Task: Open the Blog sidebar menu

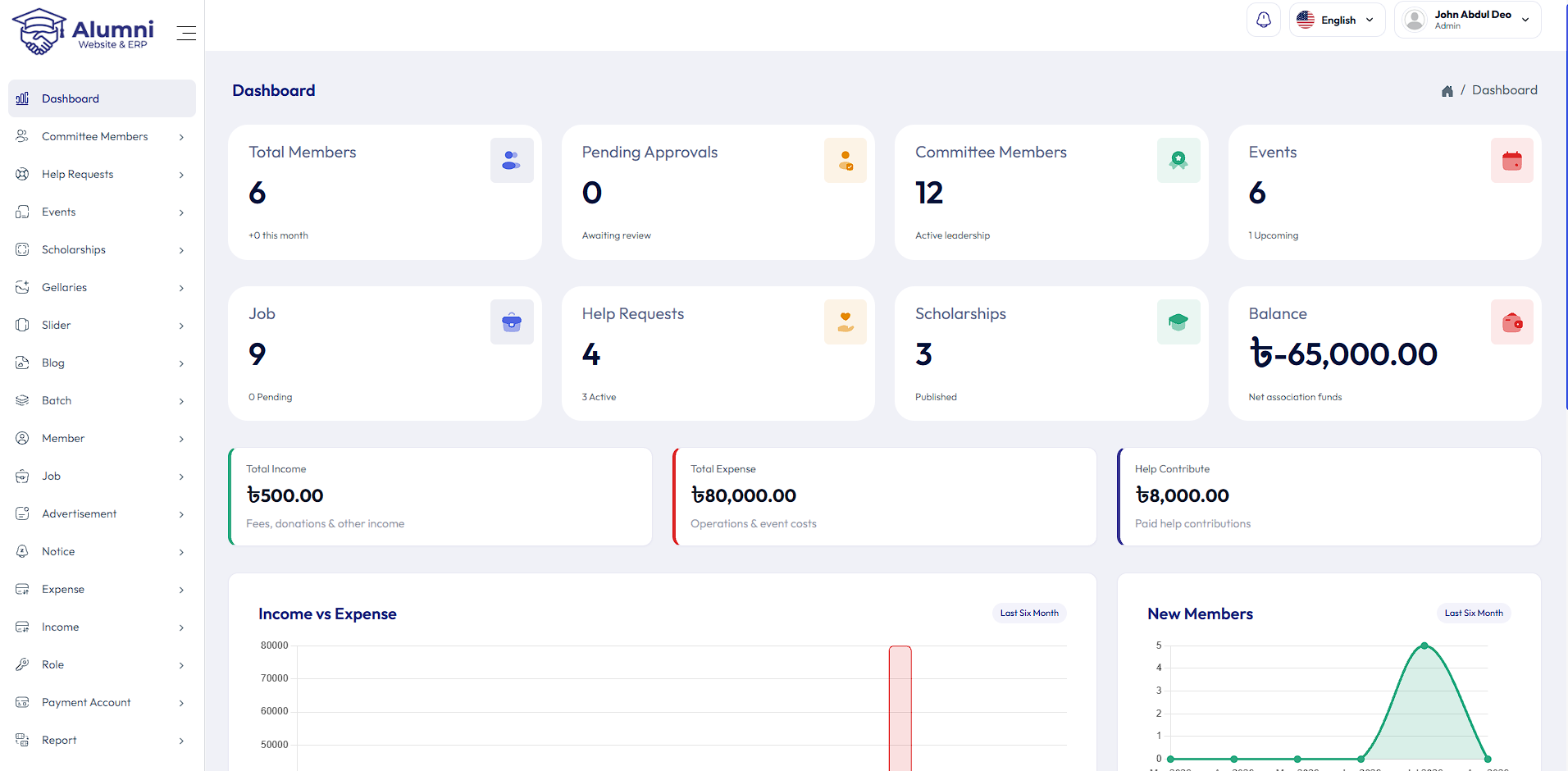Action: (x=102, y=363)
